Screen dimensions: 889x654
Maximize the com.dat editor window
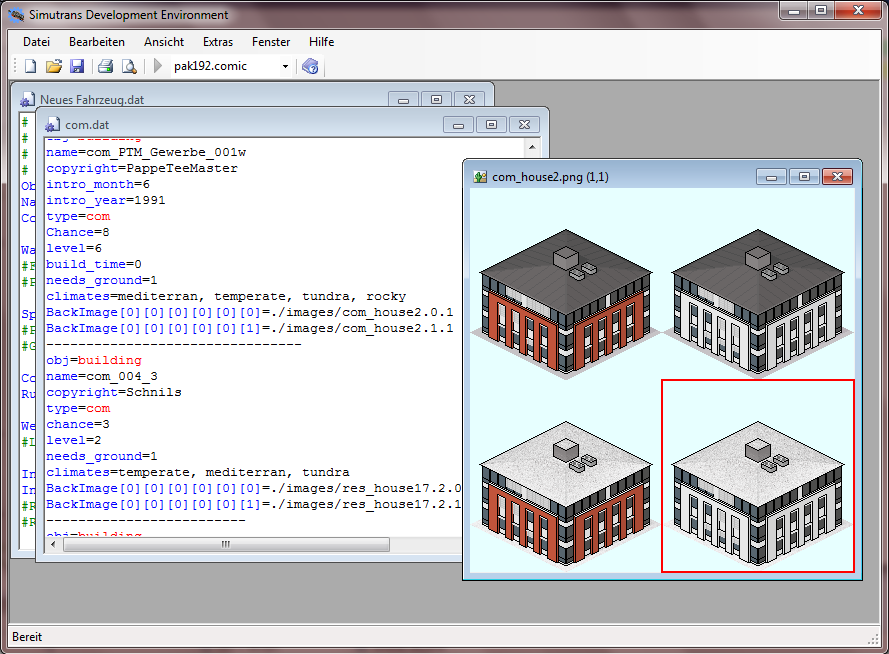click(491, 125)
